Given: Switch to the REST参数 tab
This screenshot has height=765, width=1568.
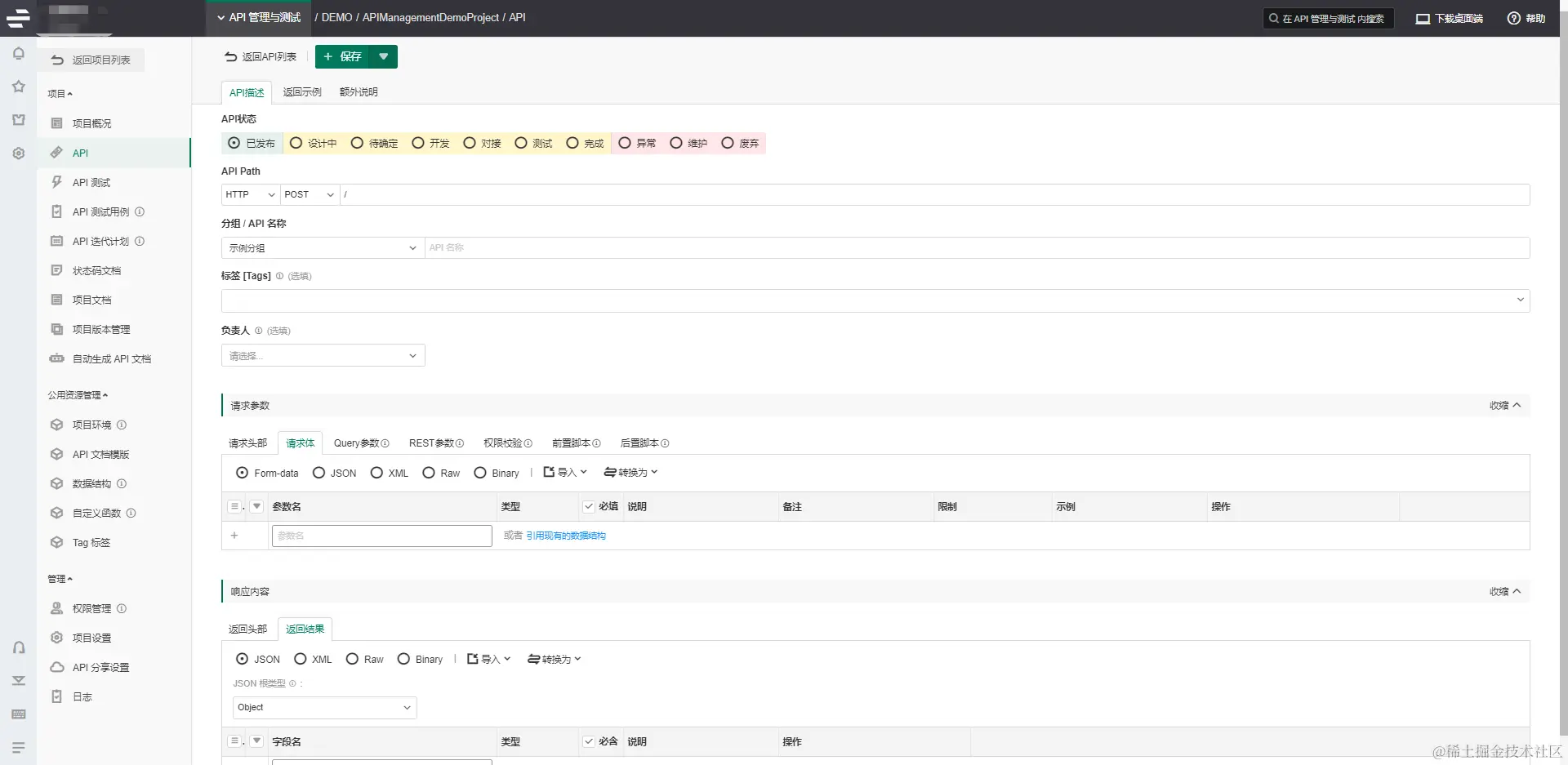Looking at the screenshot, I should tap(436, 443).
